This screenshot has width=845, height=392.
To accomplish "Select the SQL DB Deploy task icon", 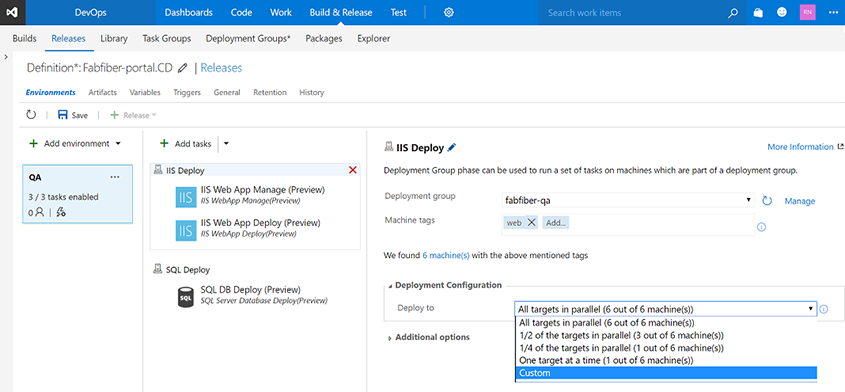I will (185, 297).
